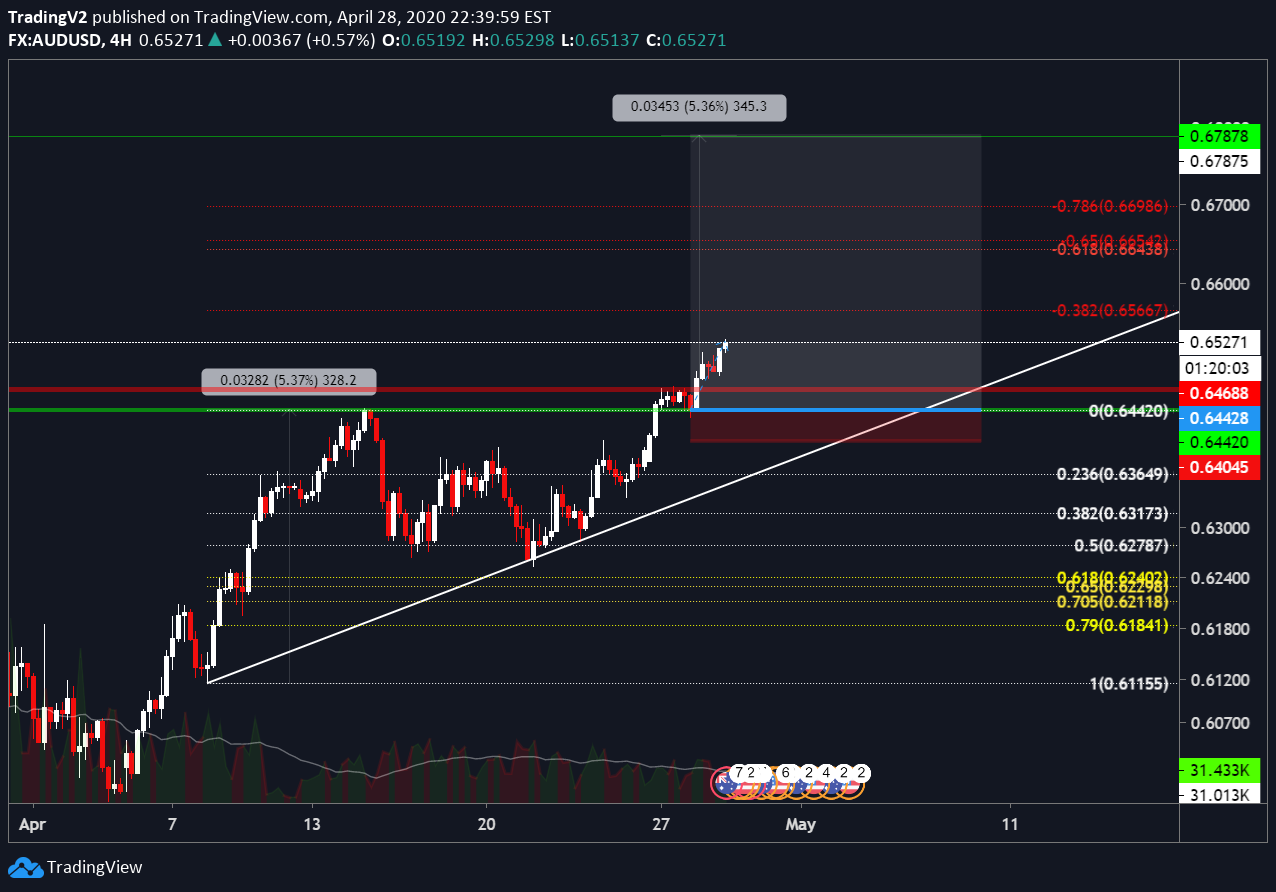Click the blue 0.64428 entry price label

(1219, 418)
